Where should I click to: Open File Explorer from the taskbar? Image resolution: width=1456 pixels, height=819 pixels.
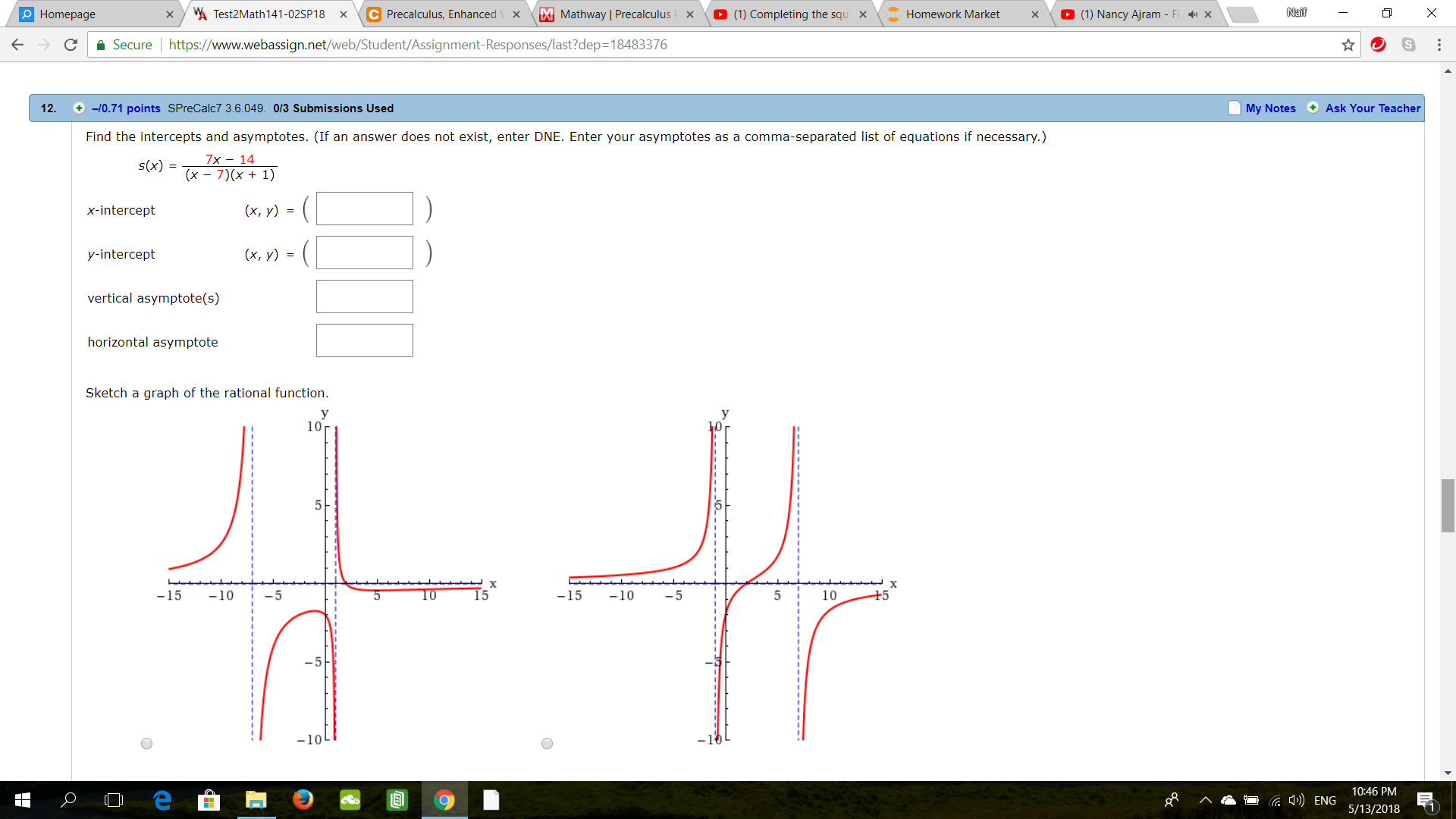(x=256, y=800)
